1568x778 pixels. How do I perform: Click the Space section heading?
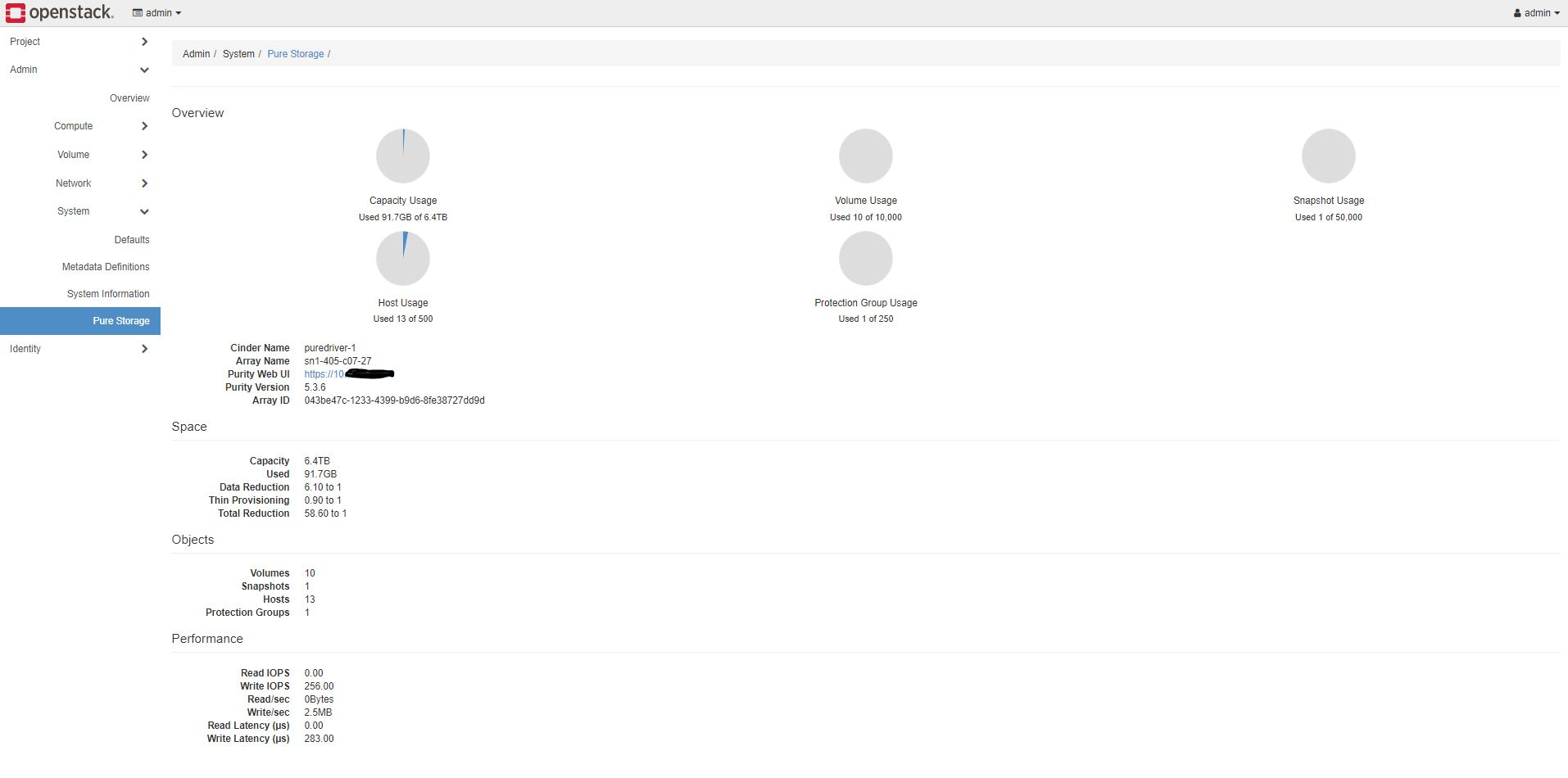click(189, 427)
